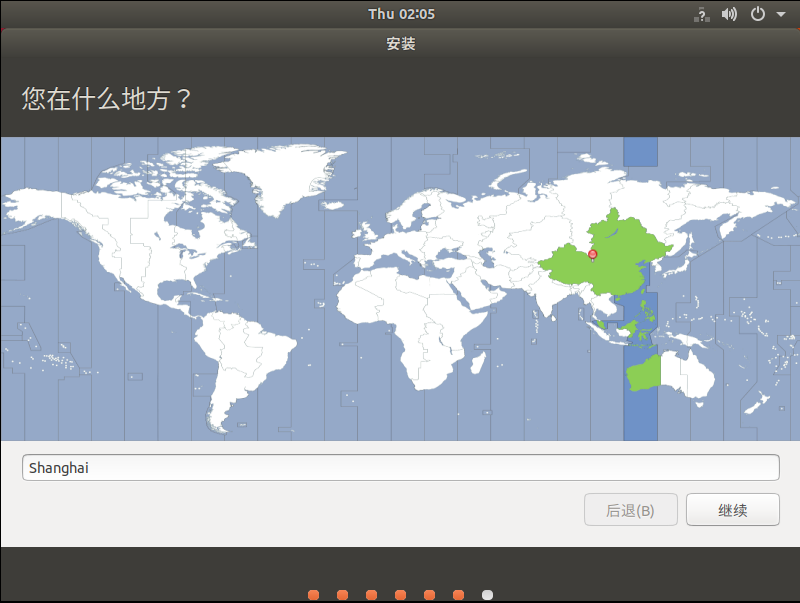Viewport: 800px width, 603px height.
Task: Open the Thu 02:05 clock menu
Action: 402,14
